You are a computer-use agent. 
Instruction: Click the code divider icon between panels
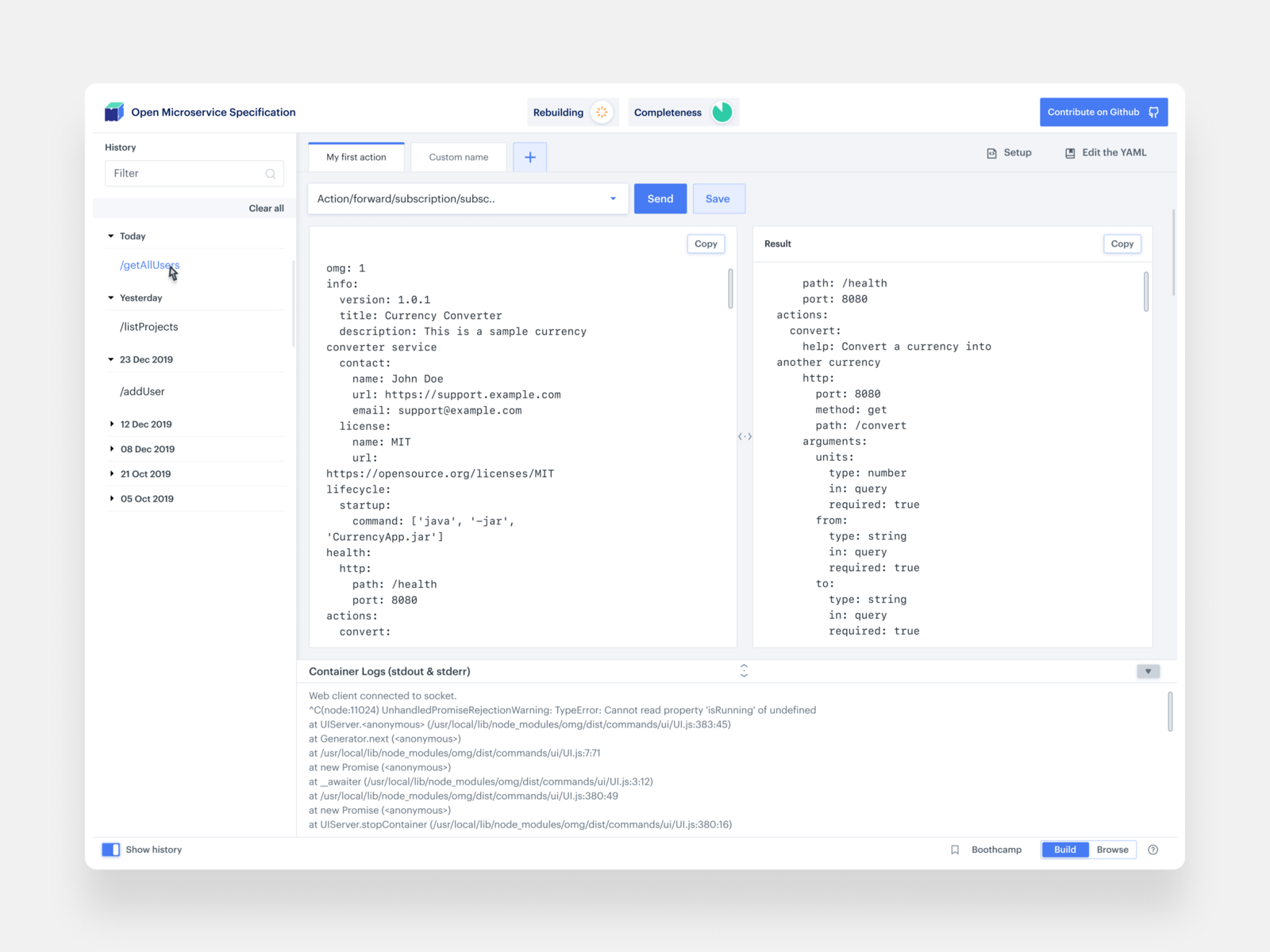pos(745,436)
